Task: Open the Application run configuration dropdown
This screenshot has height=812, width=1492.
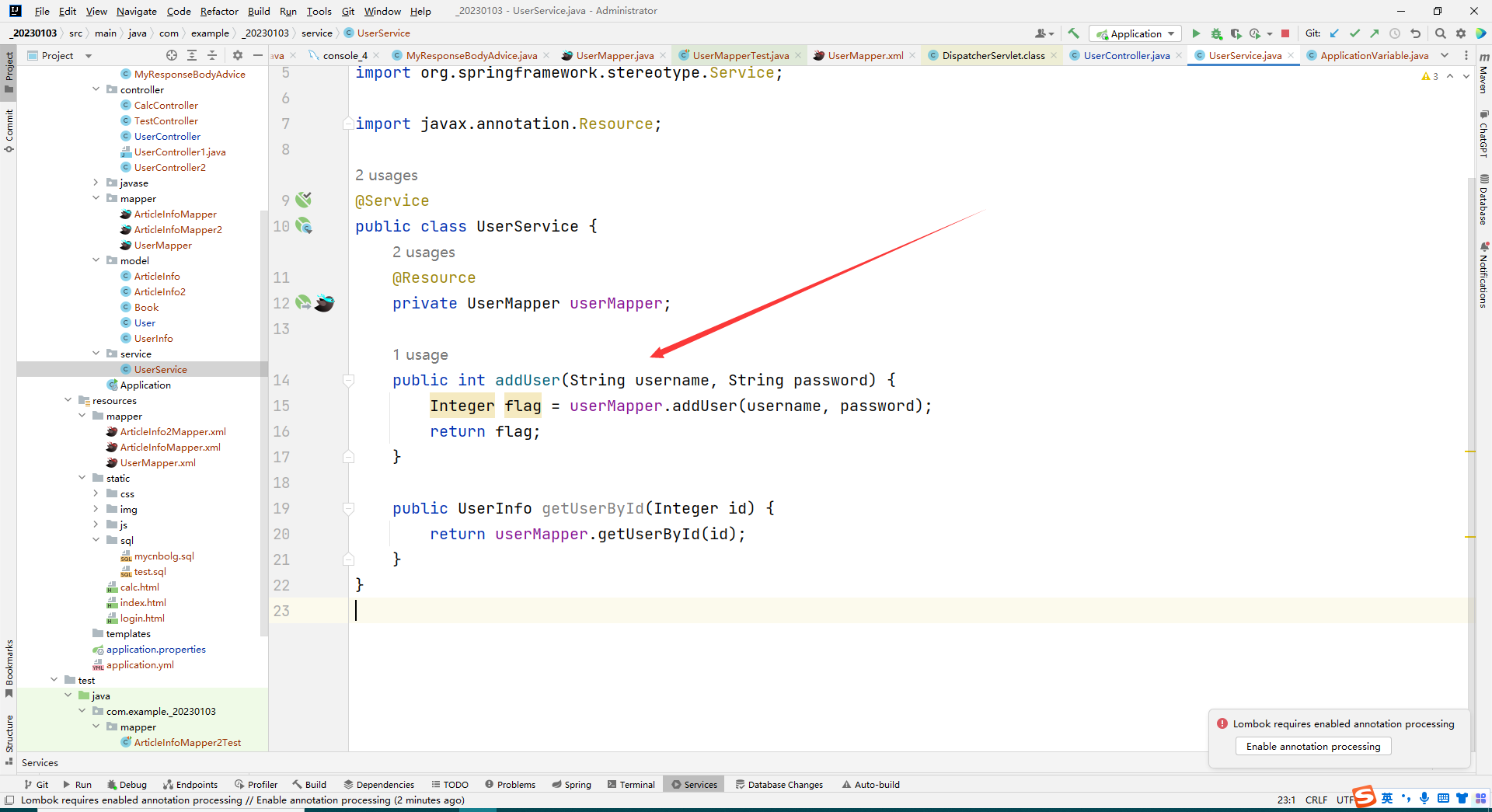Action: click(x=1135, y=33)
